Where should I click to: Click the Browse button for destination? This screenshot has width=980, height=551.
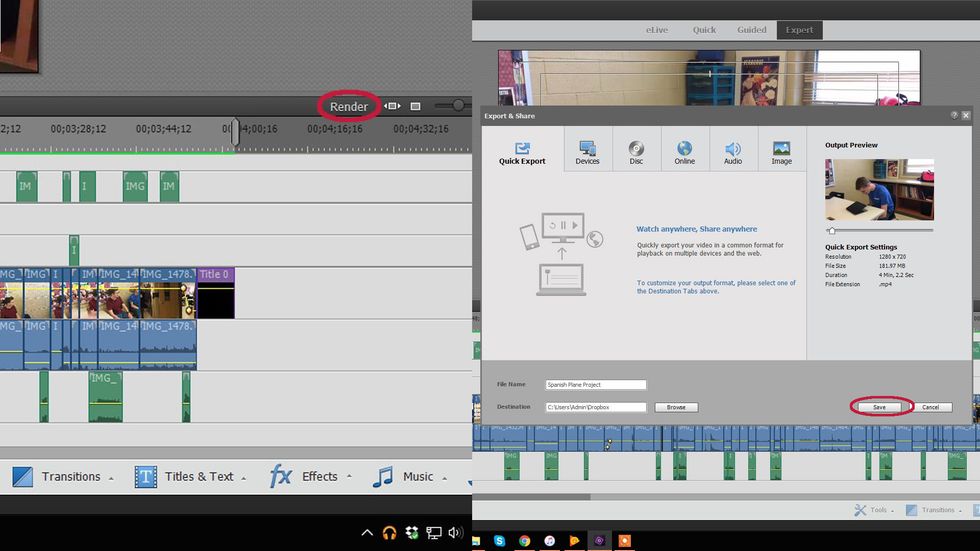(676, 408)
